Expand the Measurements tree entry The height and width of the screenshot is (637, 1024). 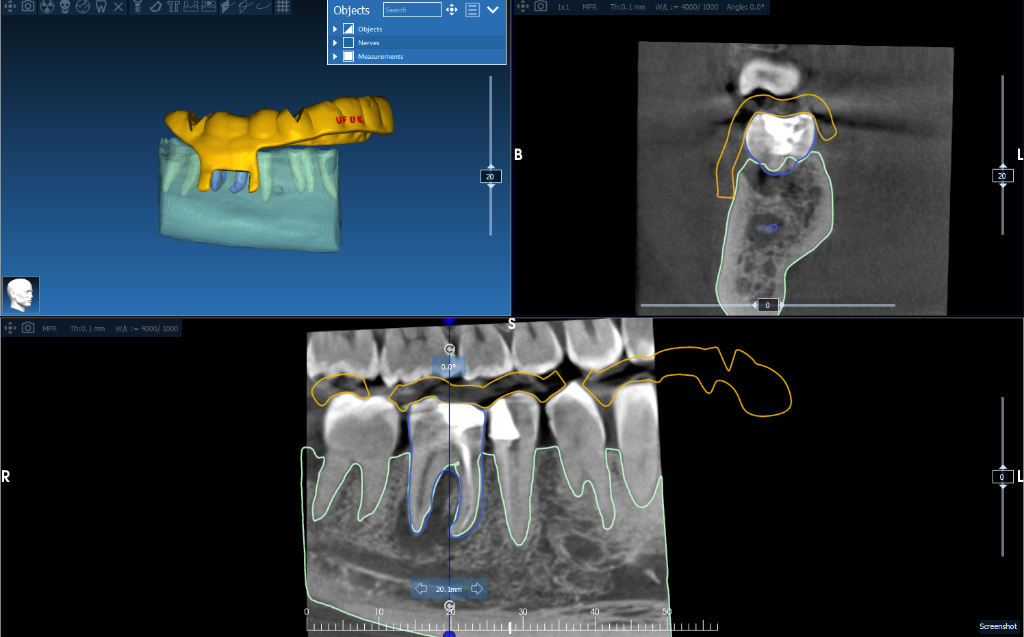(x=335, y=57)
